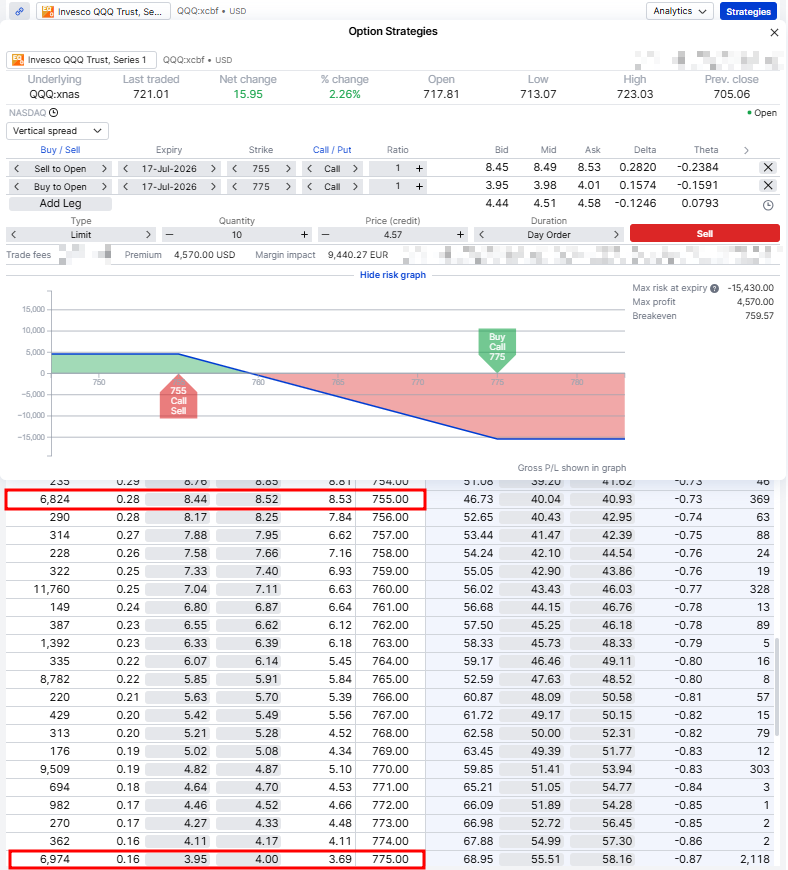
Task: Click bid 8.44 in the 755.00 chain row
Action: click(x=179, y=499)
